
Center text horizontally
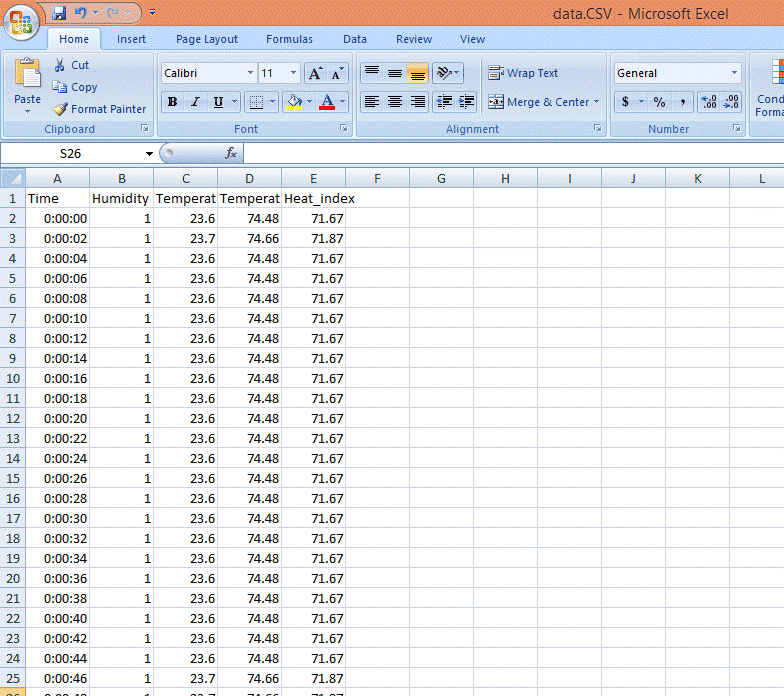[x=395, y=102]
